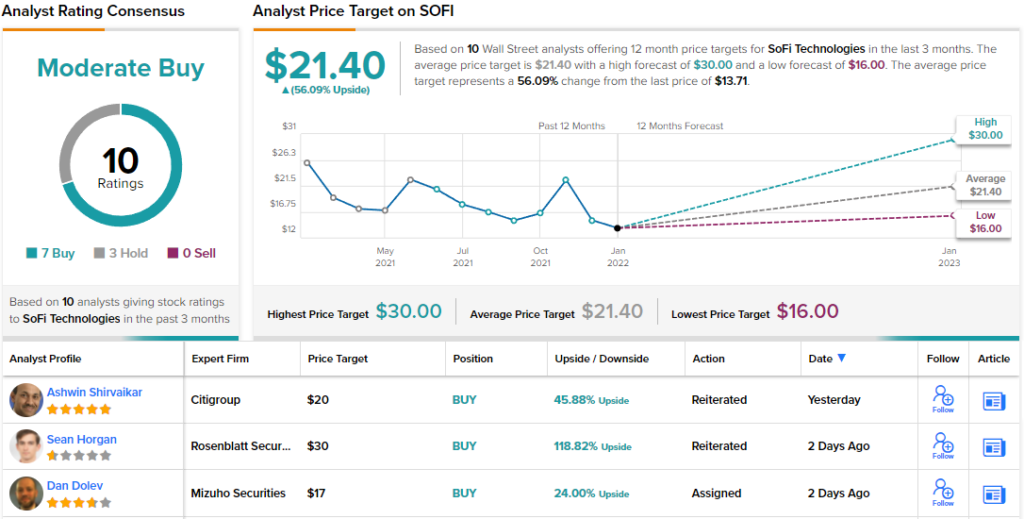Select the High $30.00 forecast label
This screenshot has height=519, width=1024.
985,128
